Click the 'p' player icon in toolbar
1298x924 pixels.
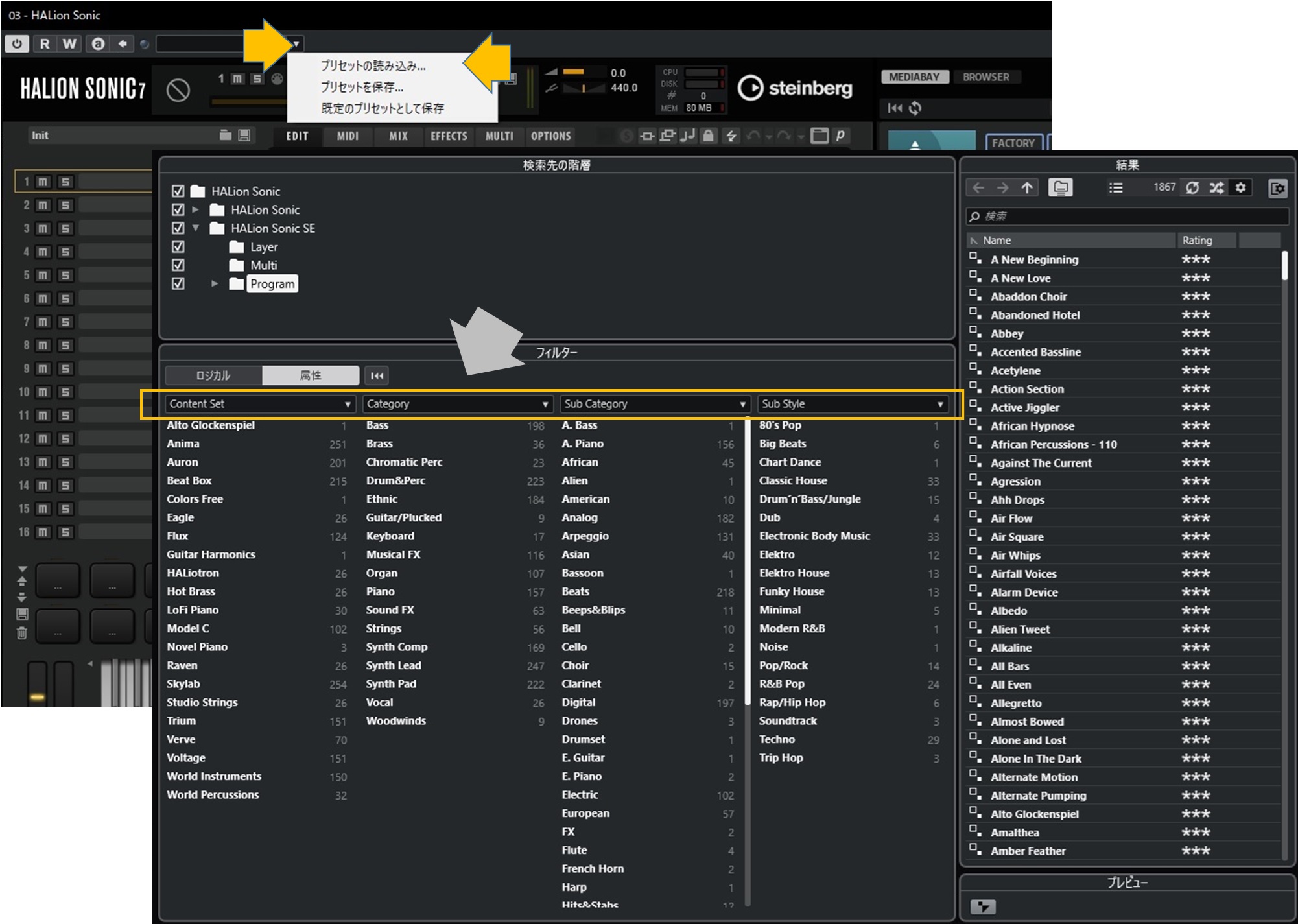[840, 136]
